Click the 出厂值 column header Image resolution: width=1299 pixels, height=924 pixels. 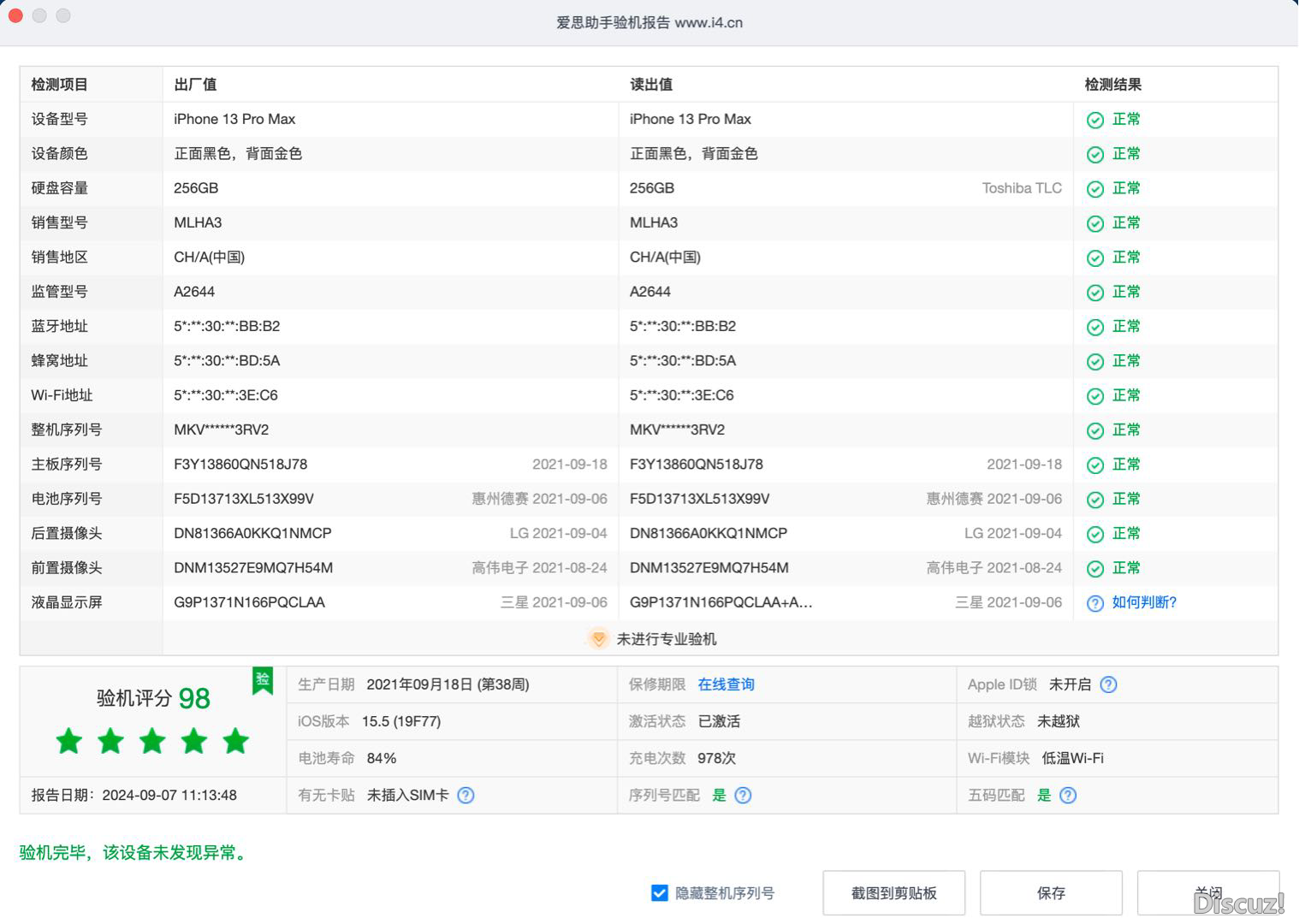point(195,85)
